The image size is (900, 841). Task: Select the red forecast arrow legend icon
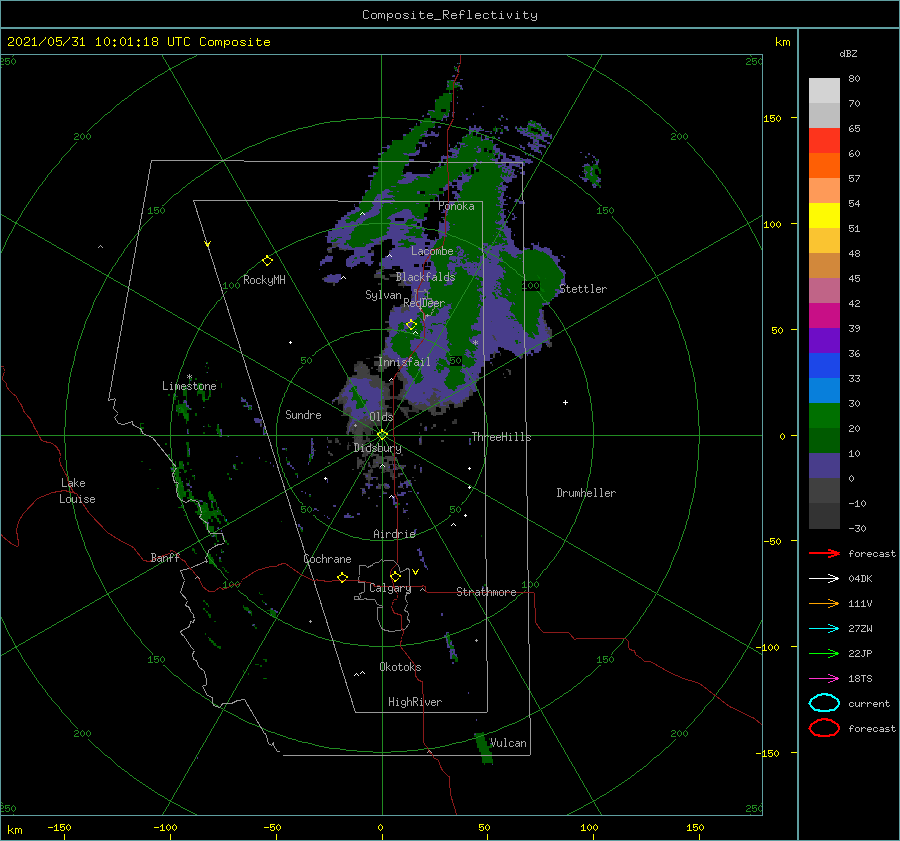[x=824, y=553]
